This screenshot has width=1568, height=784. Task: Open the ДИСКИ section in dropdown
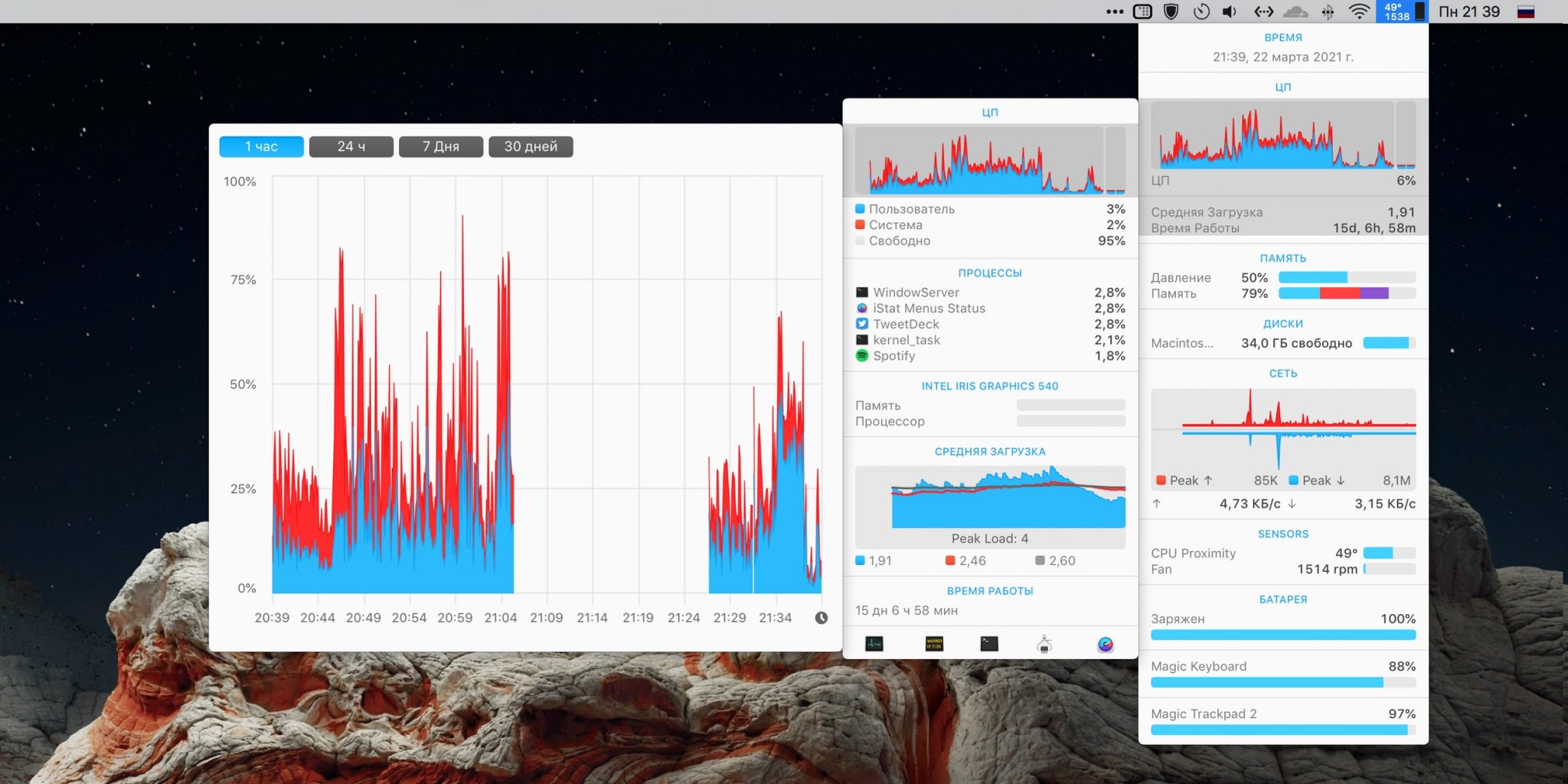(1283, 324)
